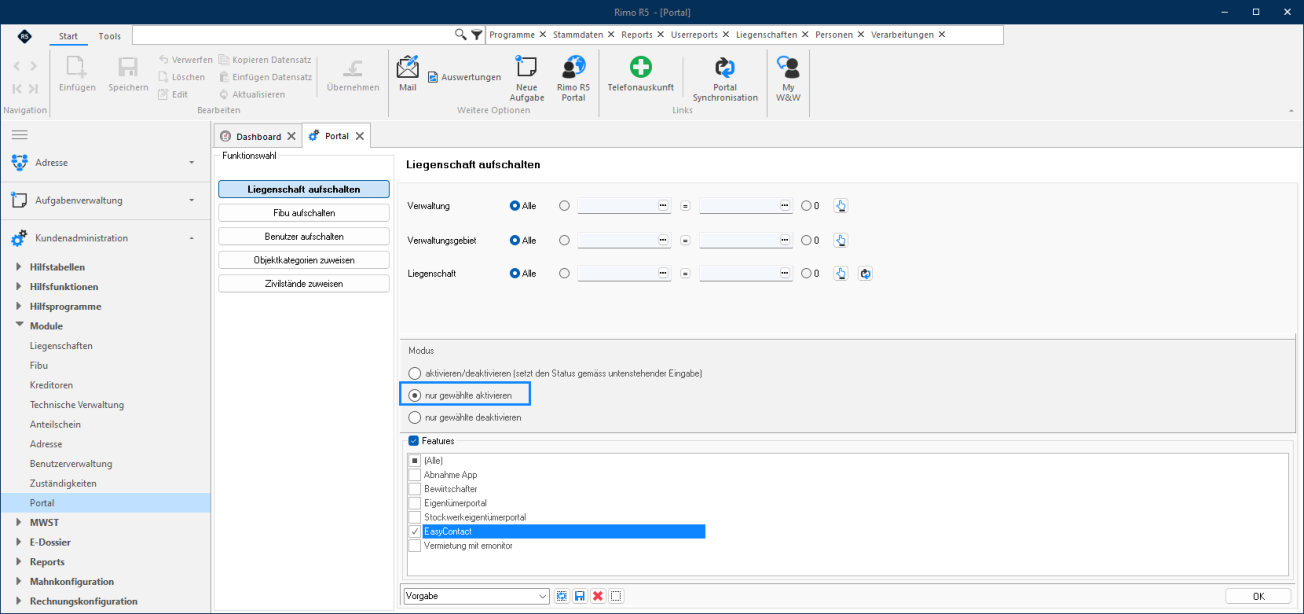Click the search magnifier icon

(x=461, y=34)
